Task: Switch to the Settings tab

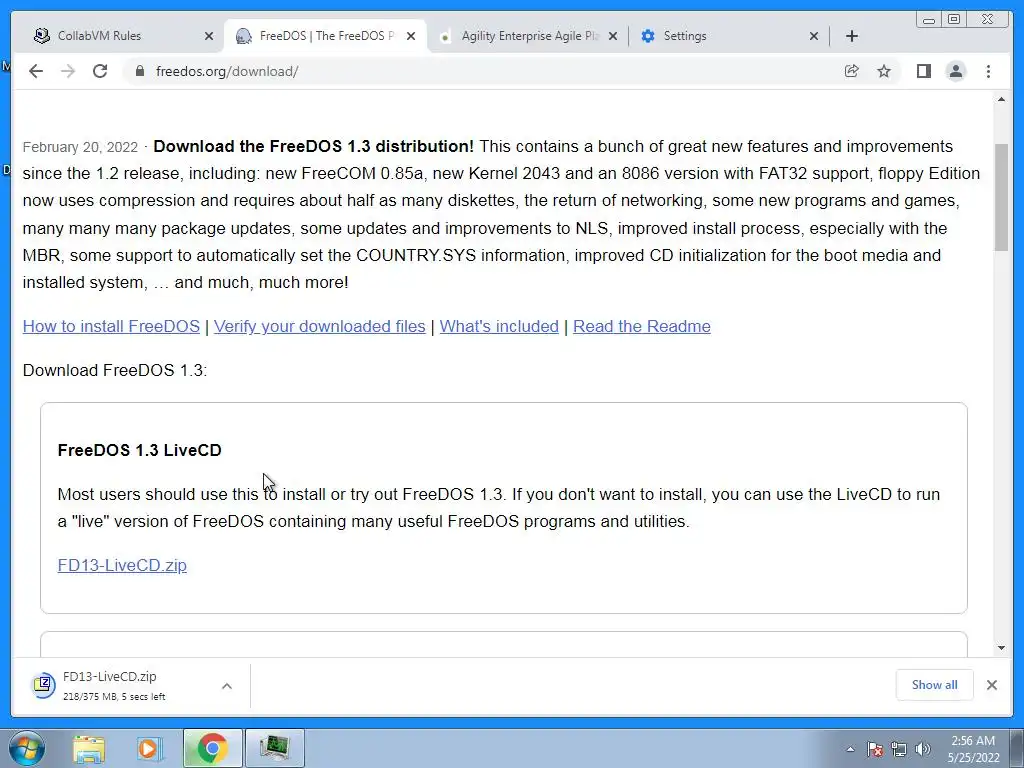Action: [x=729, y=36]
